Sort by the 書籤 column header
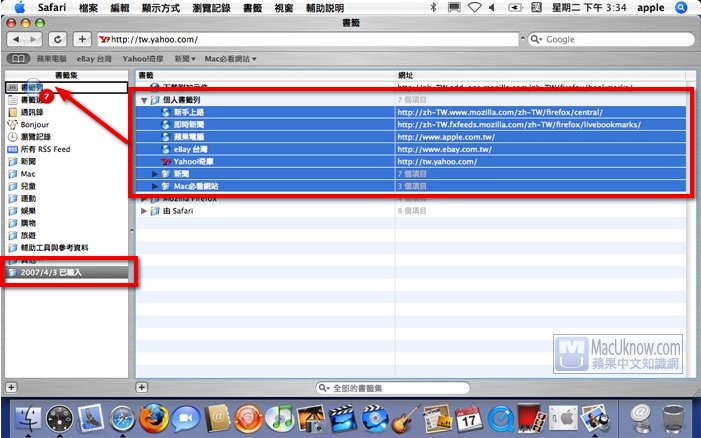 coord(266,75)
